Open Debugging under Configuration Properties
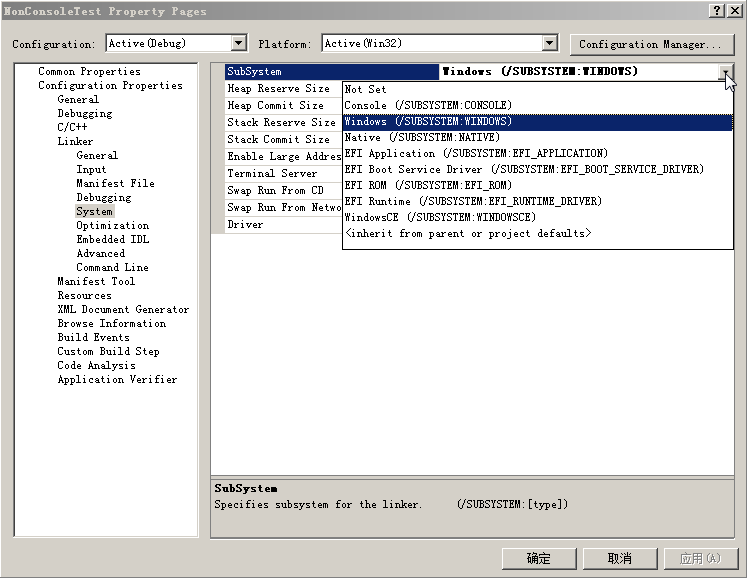The height and width of the screenshot is (578, 747). tap(85, 114)
